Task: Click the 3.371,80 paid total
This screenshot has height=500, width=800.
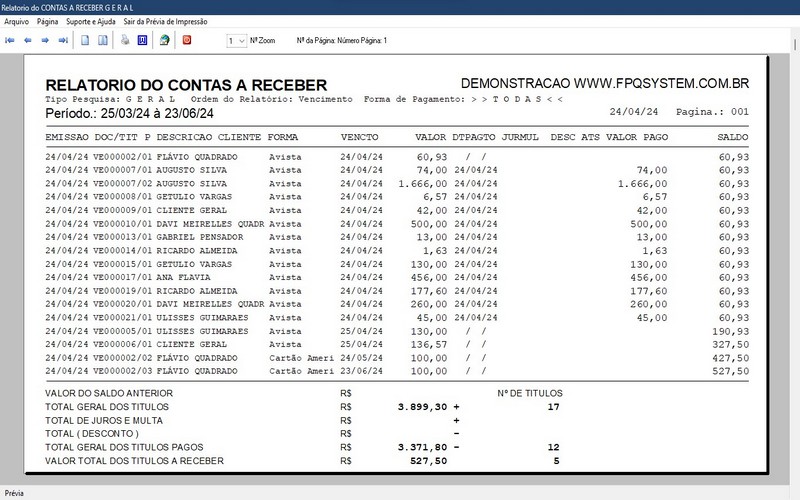Action: point(422,447)
